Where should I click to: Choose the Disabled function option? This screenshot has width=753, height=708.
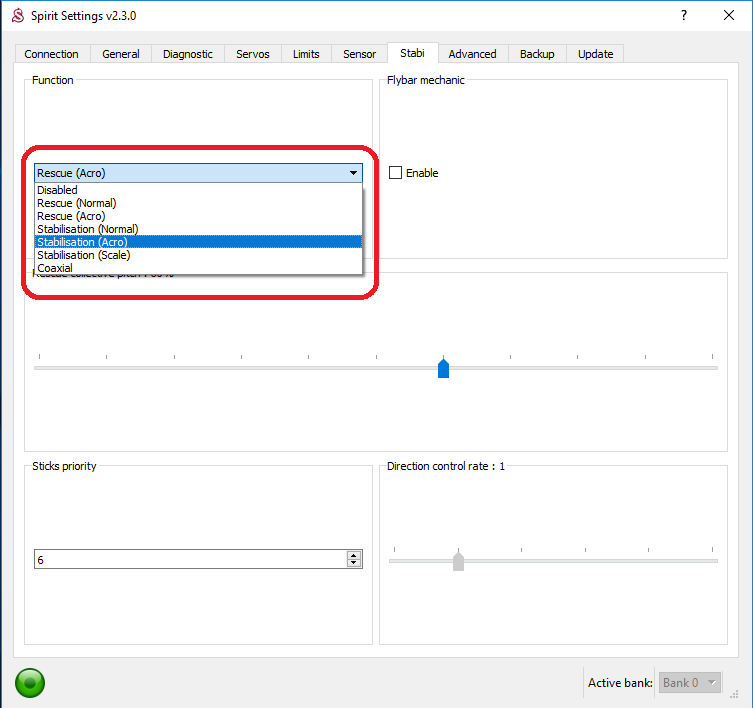(x=57, y=190)
